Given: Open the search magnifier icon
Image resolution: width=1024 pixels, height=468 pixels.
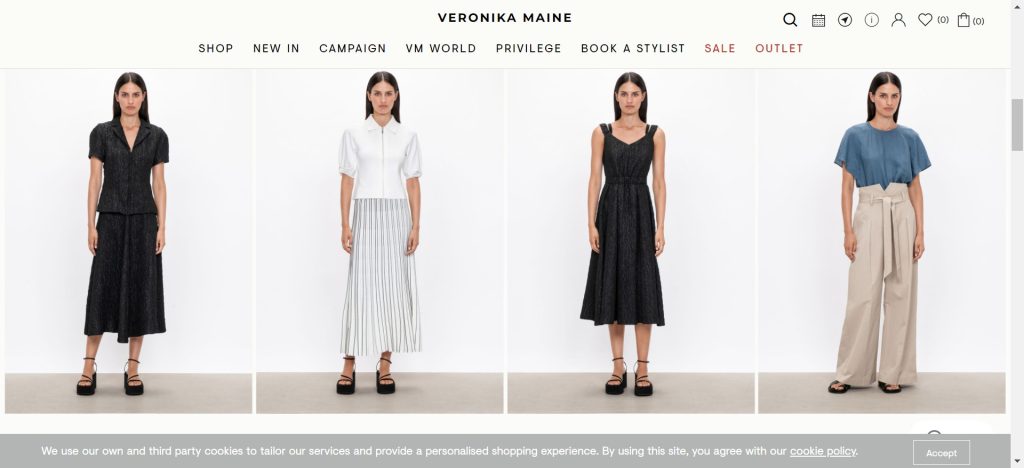Looking at the screenshot, I should pyautogui.click(x=790, y=20).
